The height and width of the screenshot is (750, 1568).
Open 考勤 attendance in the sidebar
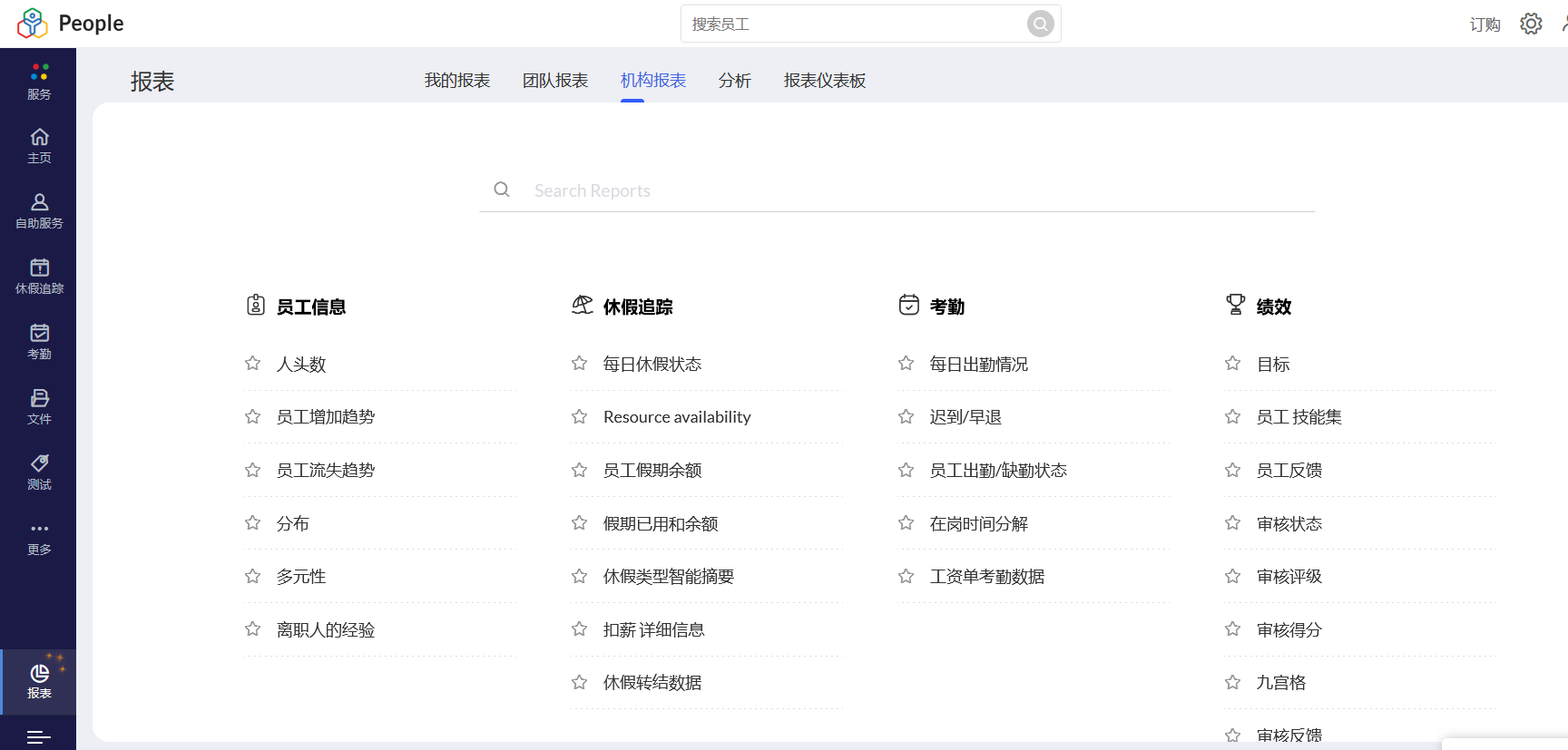[39, 341]
